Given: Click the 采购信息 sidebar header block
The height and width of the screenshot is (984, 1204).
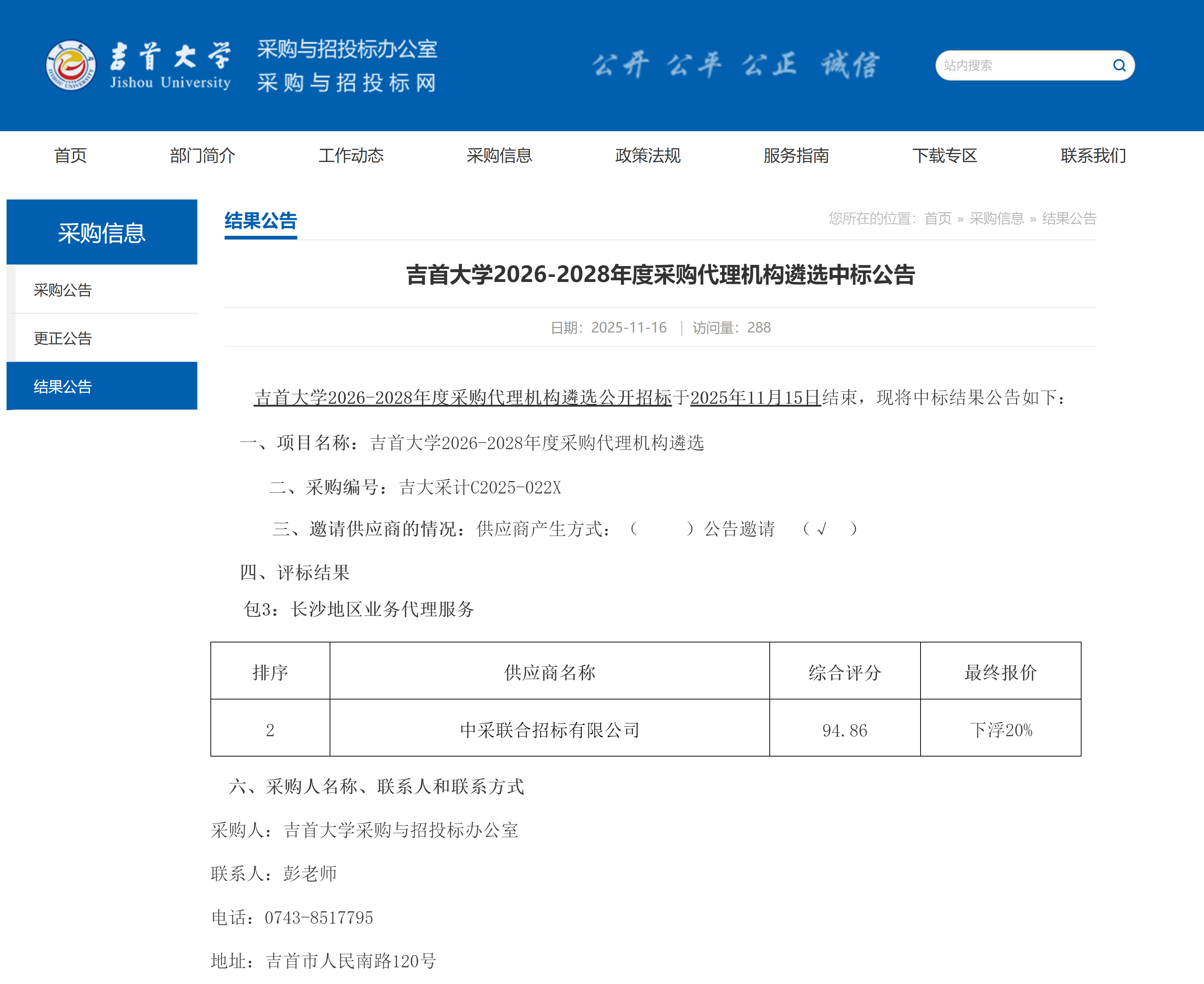Looking at the screenshot, I should click(102, 233).
